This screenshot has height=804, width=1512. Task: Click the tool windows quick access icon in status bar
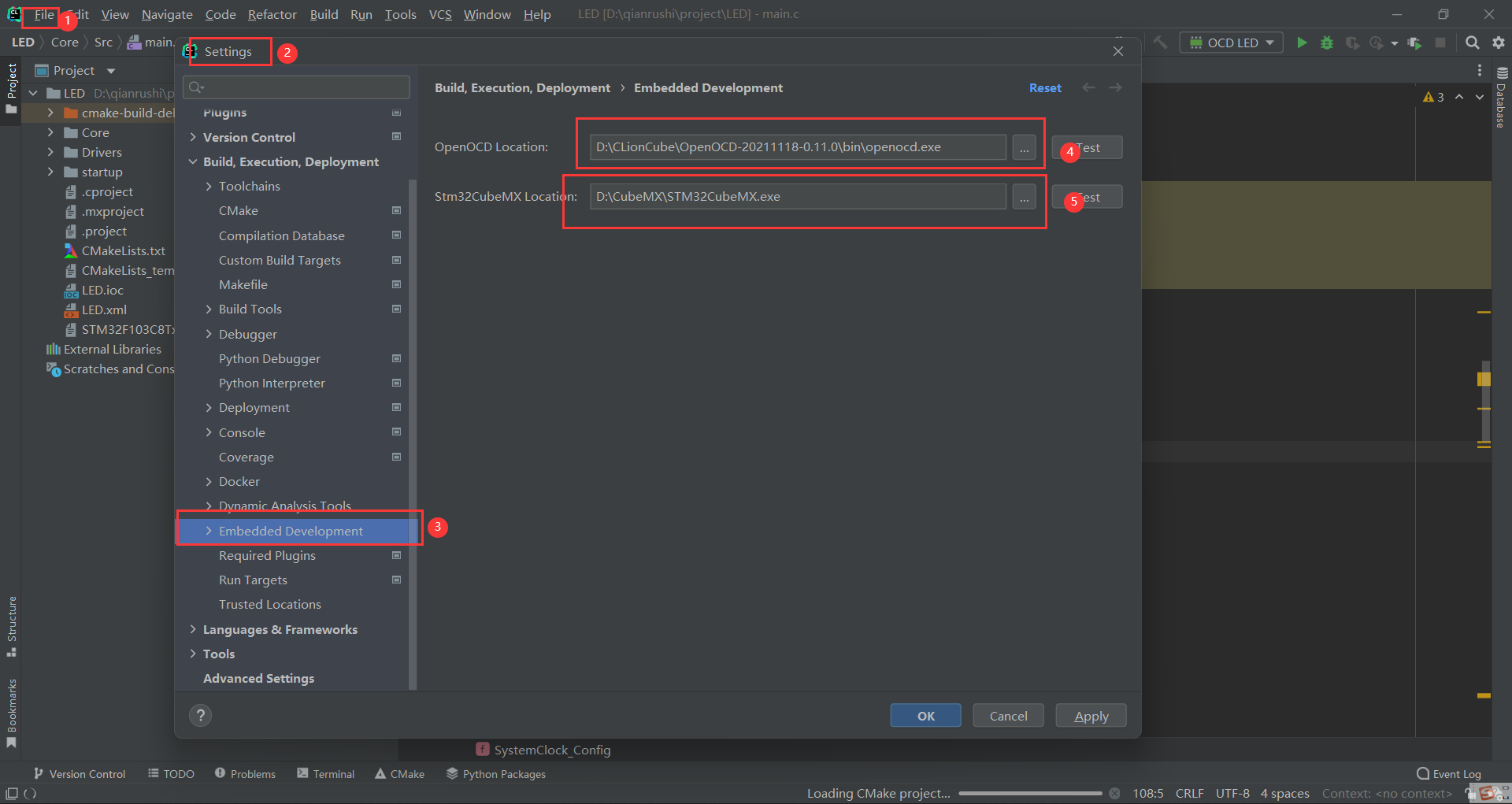(11, 793)
